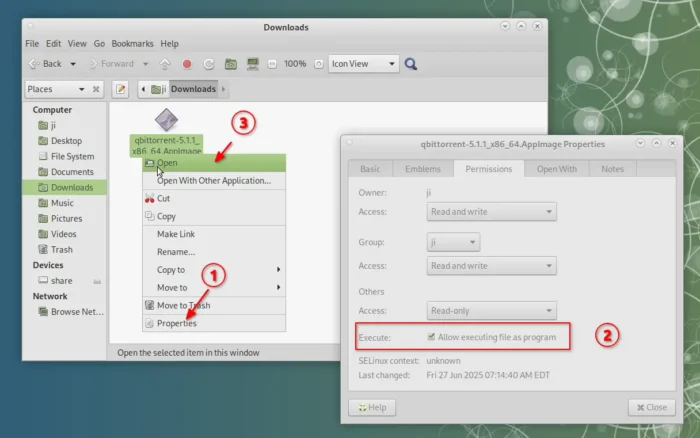700x438 pixels.
Task: Open the Back history dropdown arrow
Action: point(73,64)
